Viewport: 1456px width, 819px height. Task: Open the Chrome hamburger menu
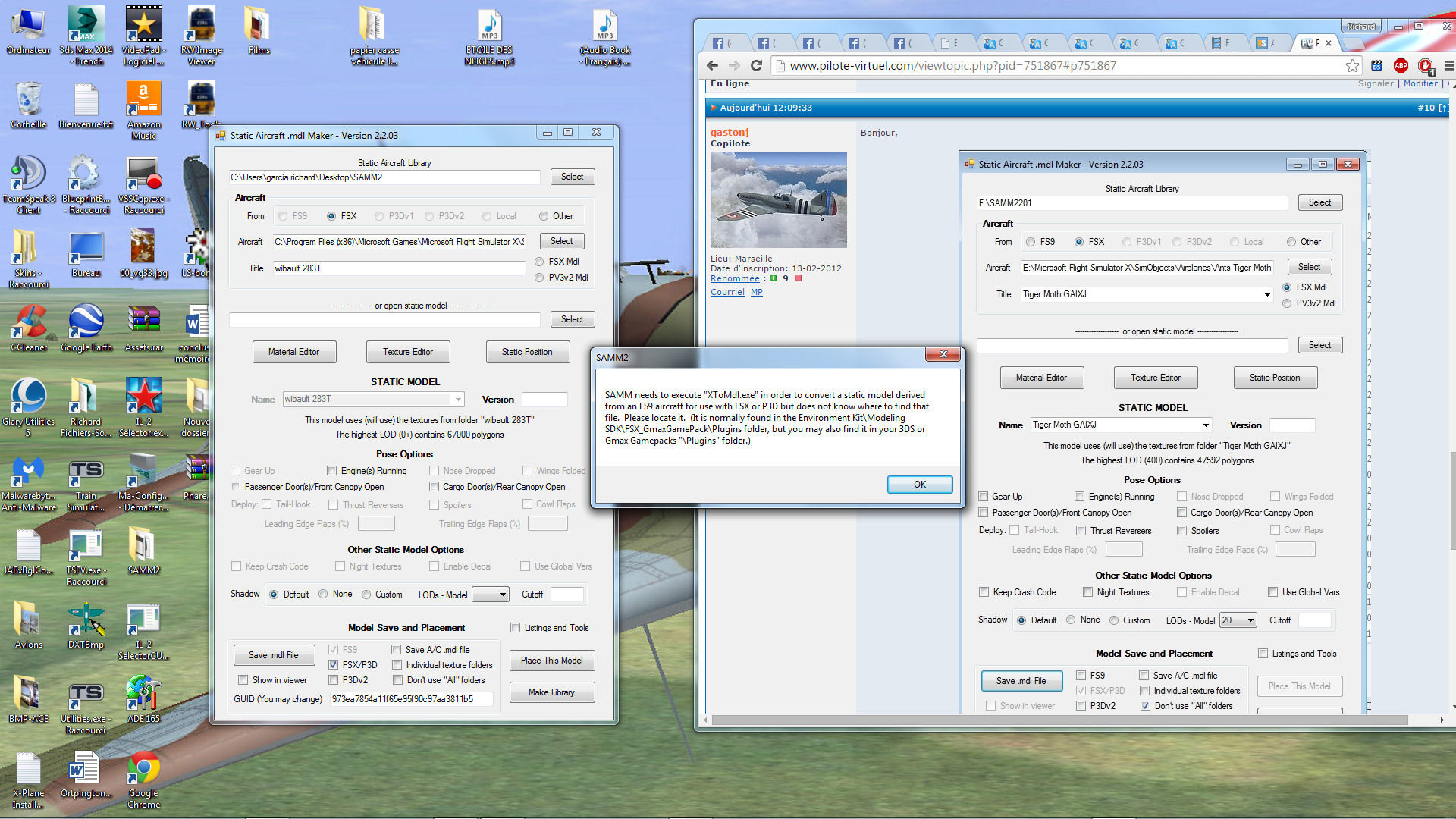pos(1449,65)
